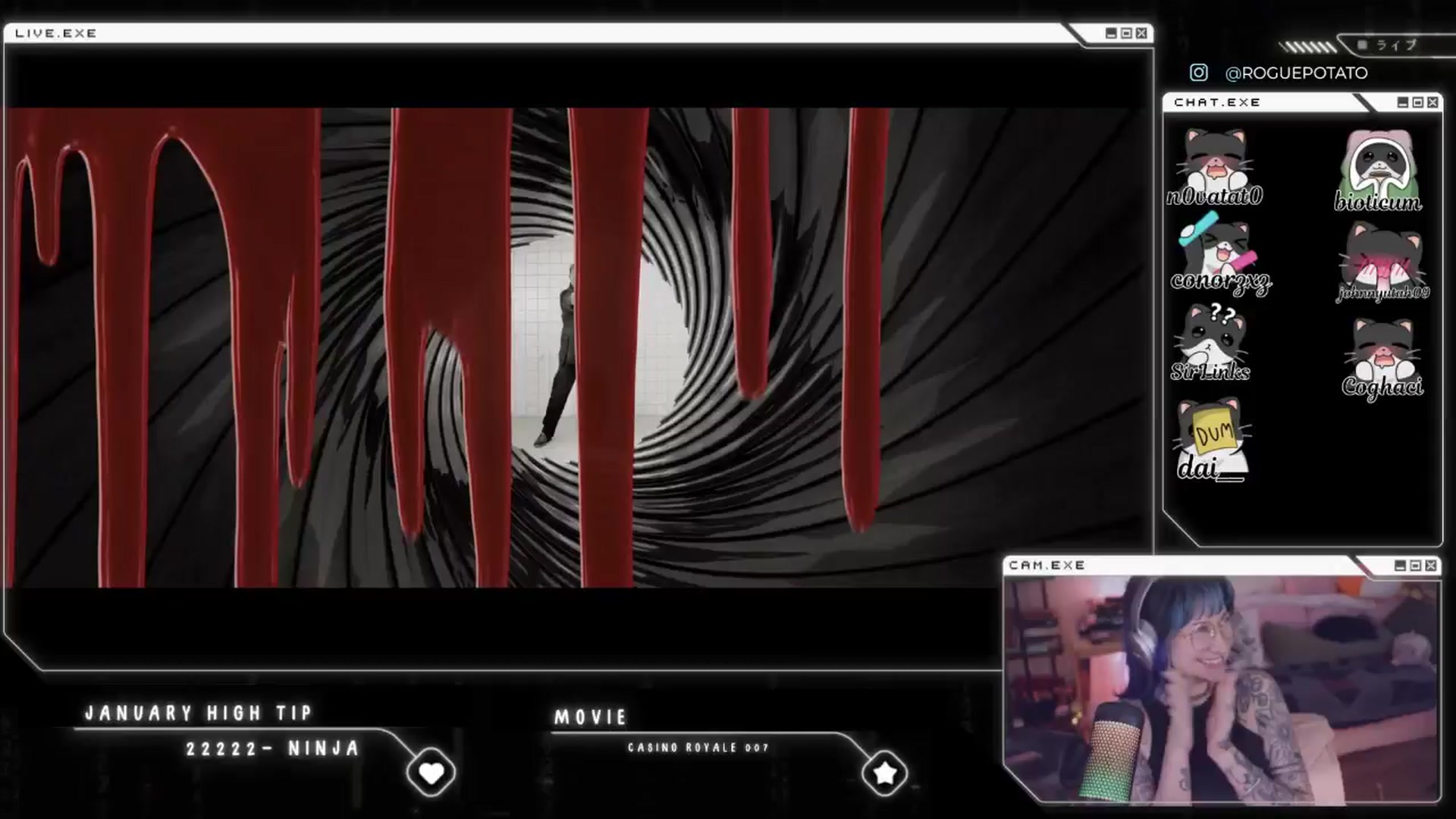1456x819 pixels.
Task: Close the LIVE.EXE window
Action: 1141,33
